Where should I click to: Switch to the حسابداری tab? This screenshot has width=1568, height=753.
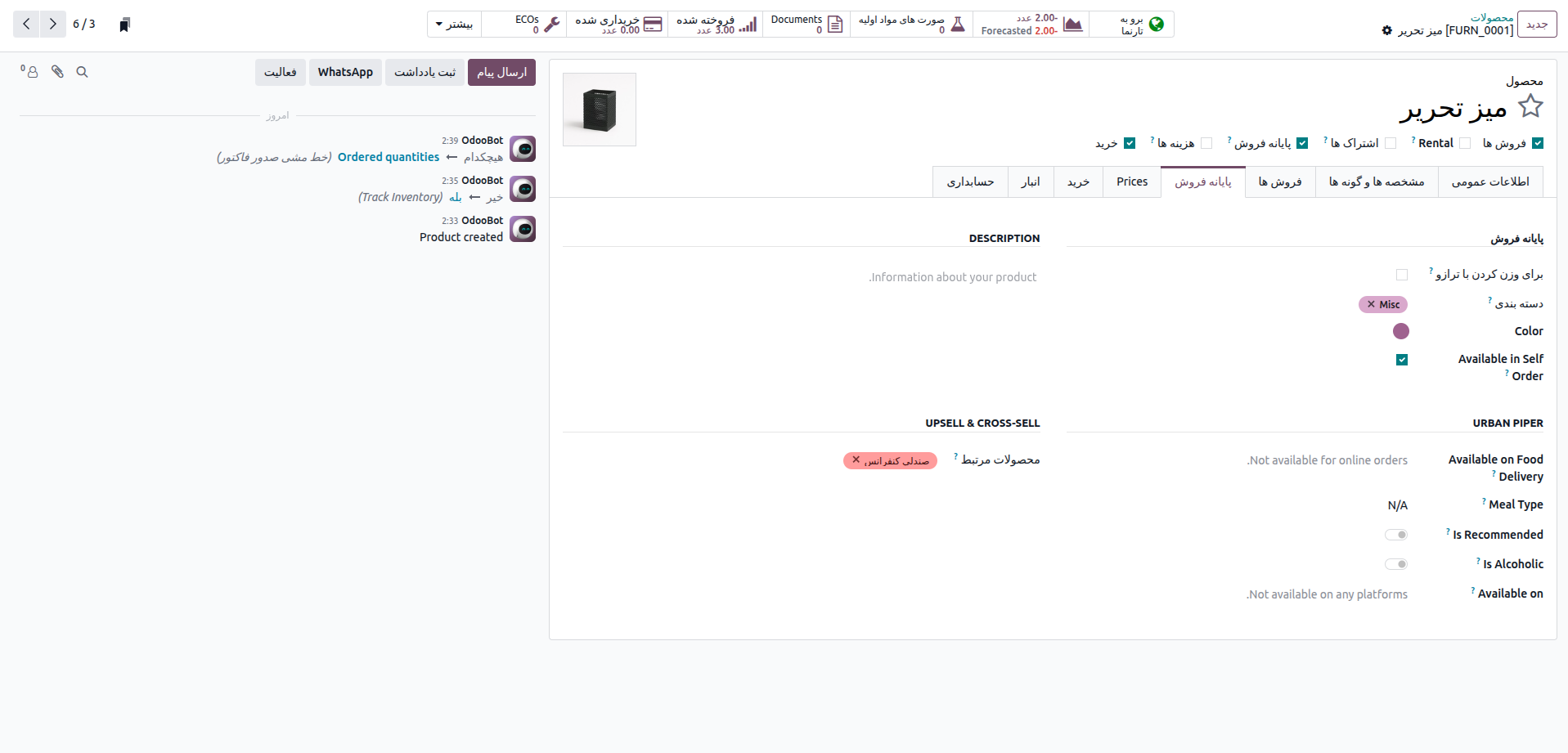pyautogui.click(x=970, y=182)
